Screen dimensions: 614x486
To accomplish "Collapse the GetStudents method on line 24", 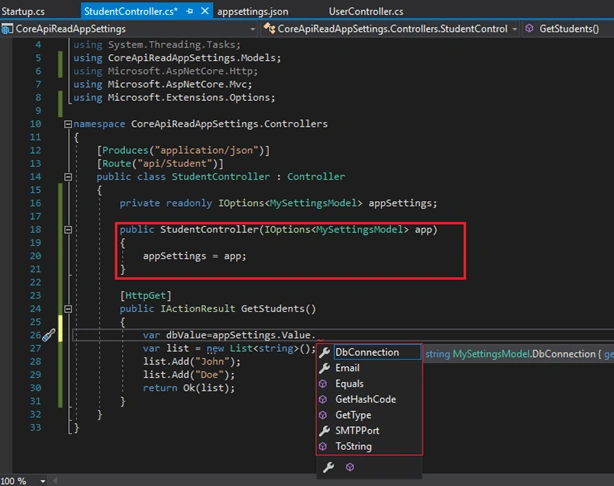I will point(68,309).
